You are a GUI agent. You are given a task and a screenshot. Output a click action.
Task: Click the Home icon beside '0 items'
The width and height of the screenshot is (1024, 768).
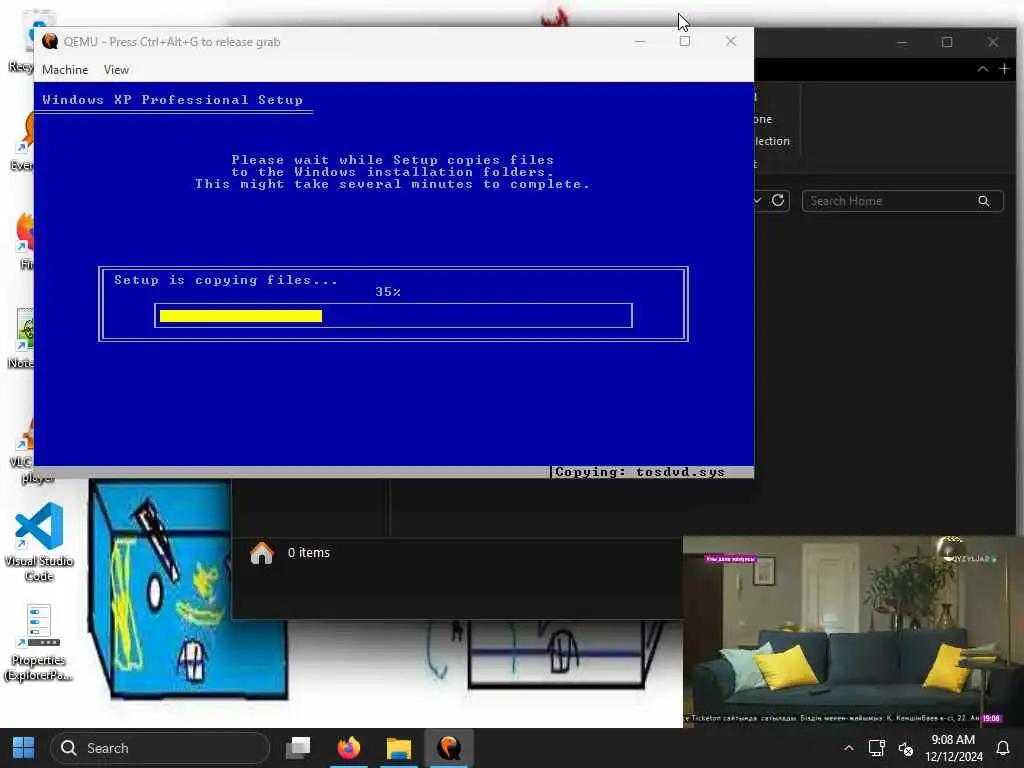coord(261,553)
